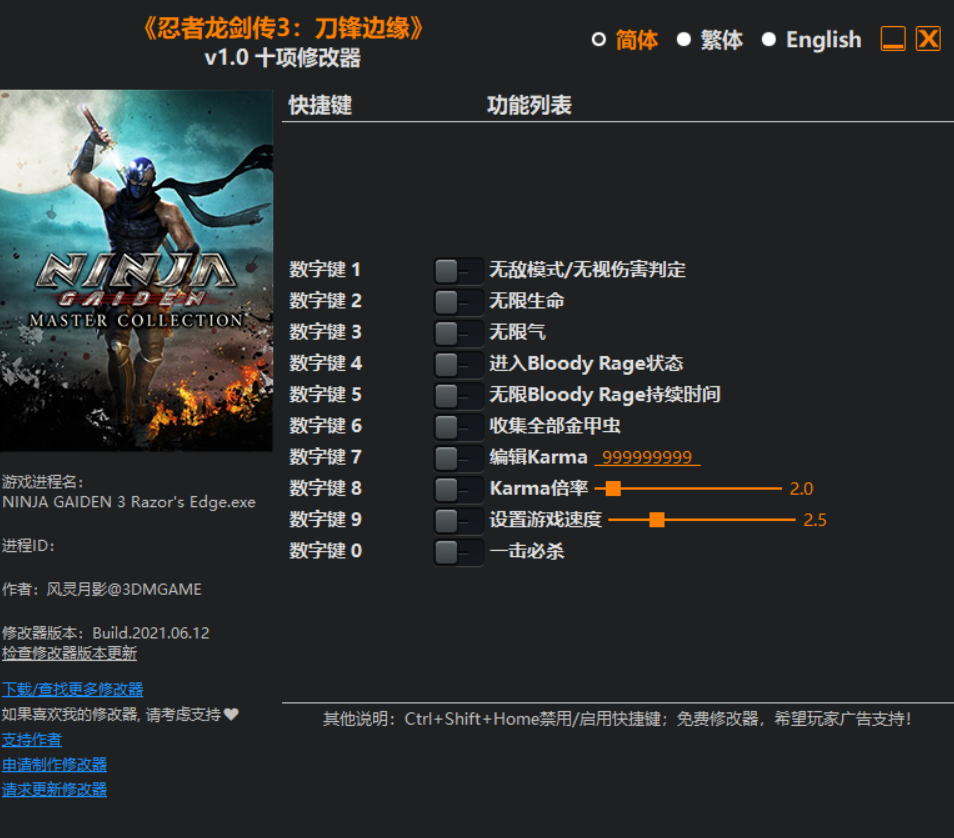The height and width of the screenshot is (838, 954).
Task: Open 下载/查找更多修改器 link
Action: pos(72,689)
